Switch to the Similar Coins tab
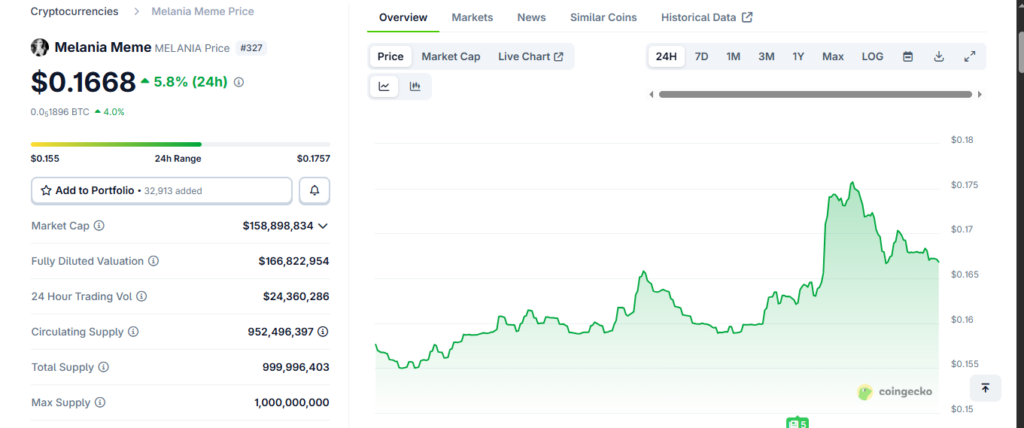The width and height of the screenshot is (1024, 428). [x=603, y=18]
